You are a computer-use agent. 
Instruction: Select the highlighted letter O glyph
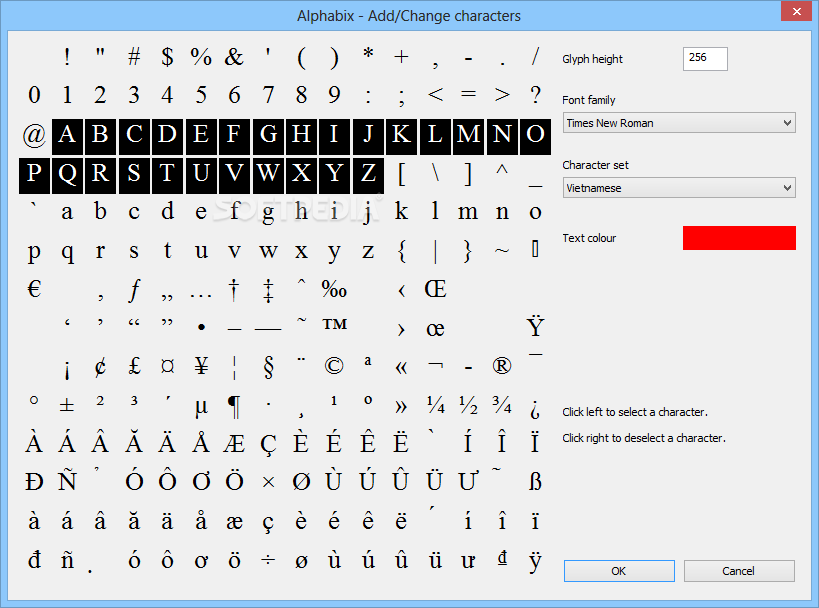tap(535, 136)
